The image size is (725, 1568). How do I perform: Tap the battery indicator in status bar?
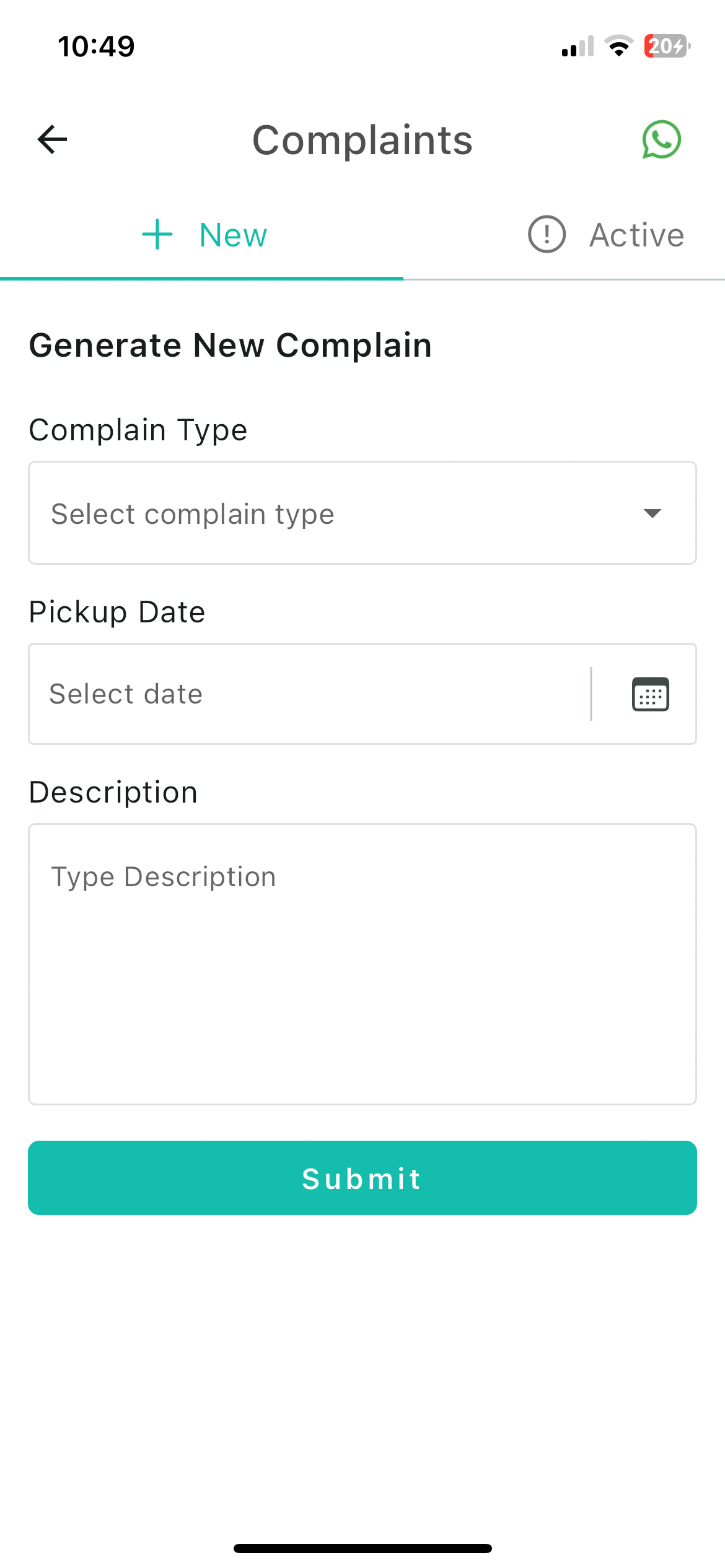tap(667, 46)
